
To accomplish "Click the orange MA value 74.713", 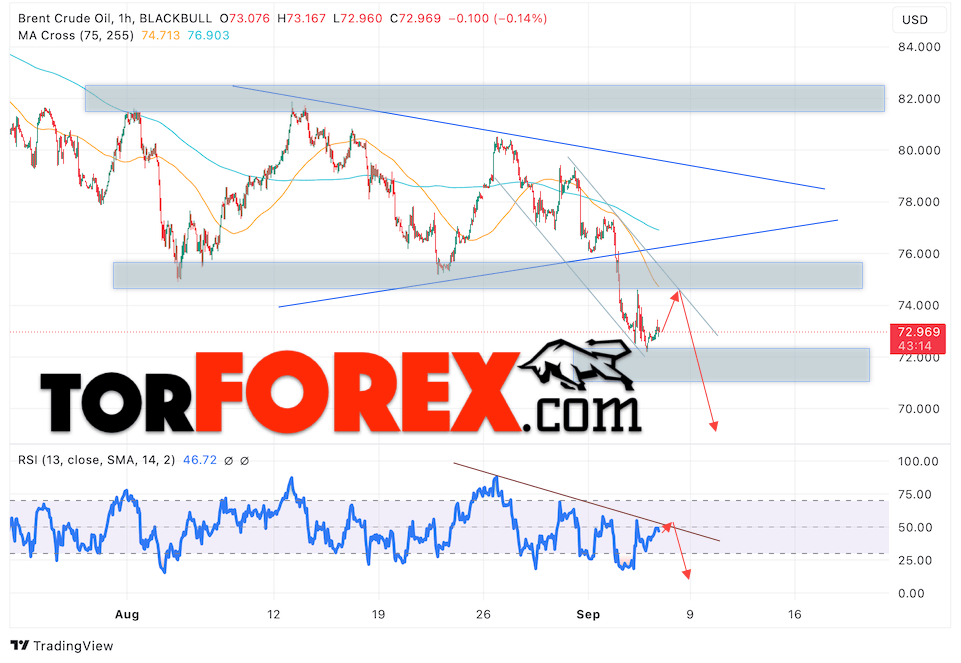I will pos(161,36).
